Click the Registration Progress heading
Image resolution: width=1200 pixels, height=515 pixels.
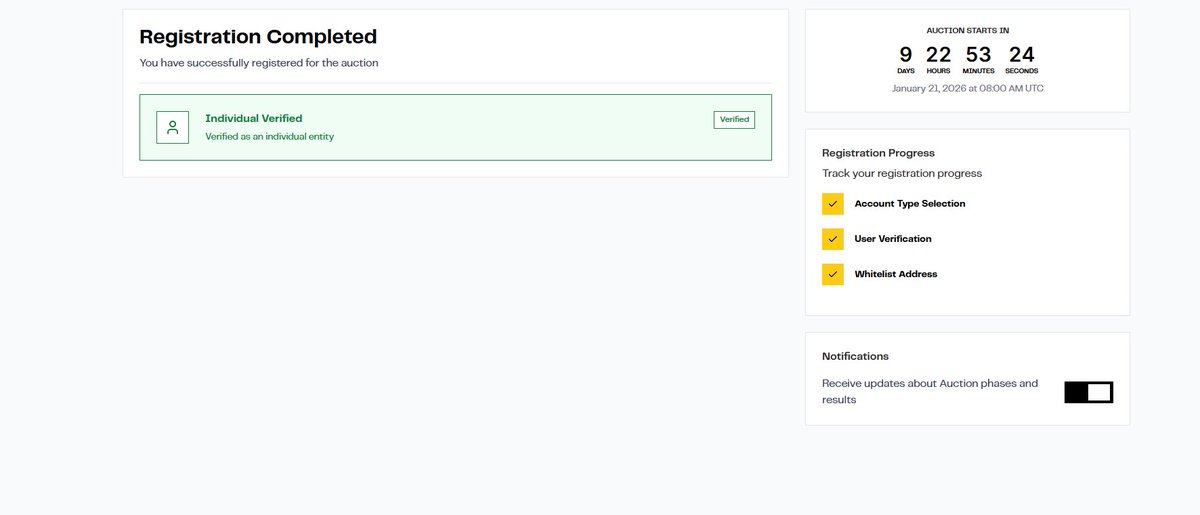(878, 153)
